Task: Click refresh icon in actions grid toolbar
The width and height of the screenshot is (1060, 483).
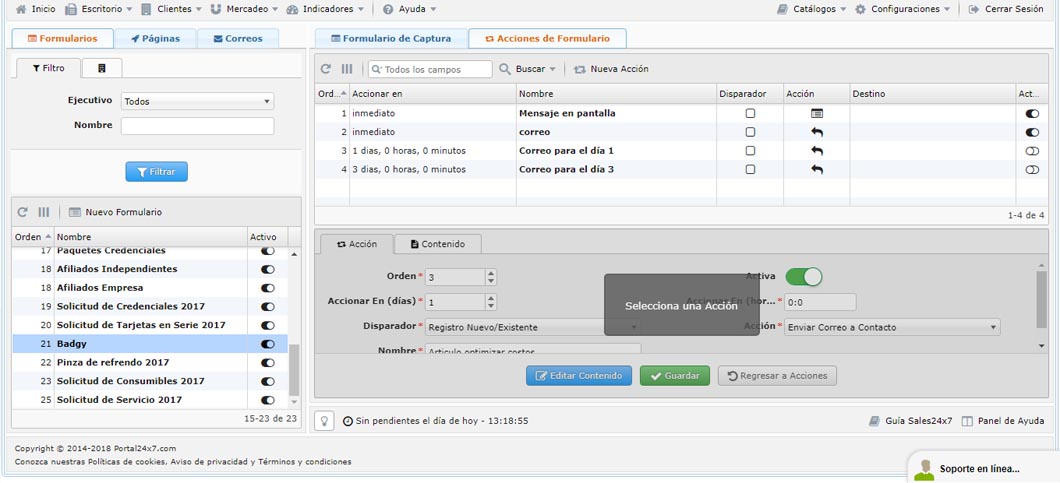Action: 326,69
